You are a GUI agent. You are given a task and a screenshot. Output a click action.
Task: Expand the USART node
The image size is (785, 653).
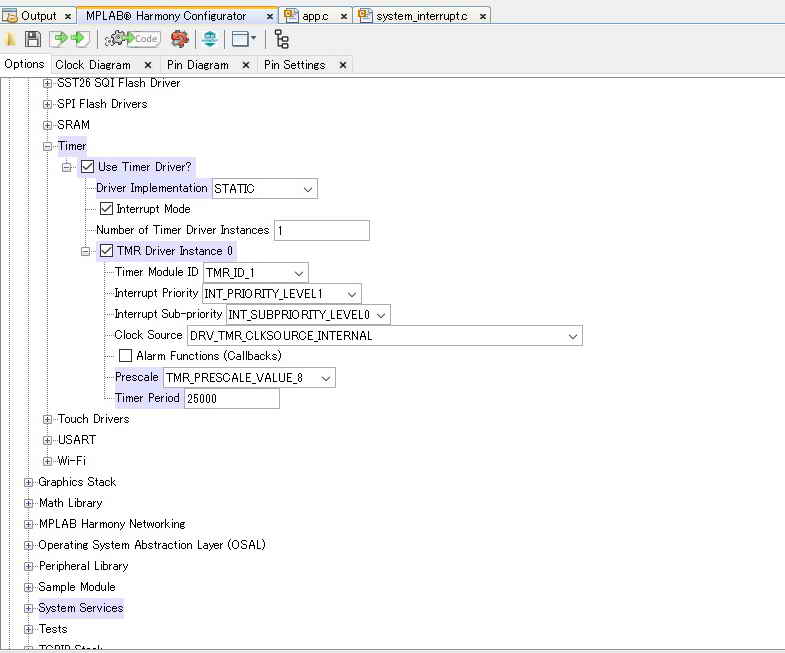[x=48, y=441]
